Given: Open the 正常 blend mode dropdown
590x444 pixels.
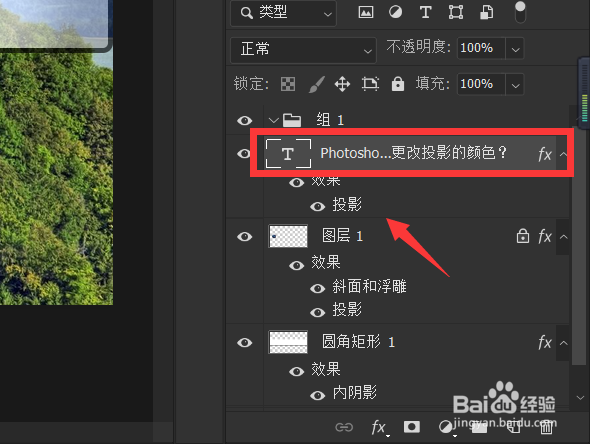Looking at the screenshot, I should (x=303, y=50).
